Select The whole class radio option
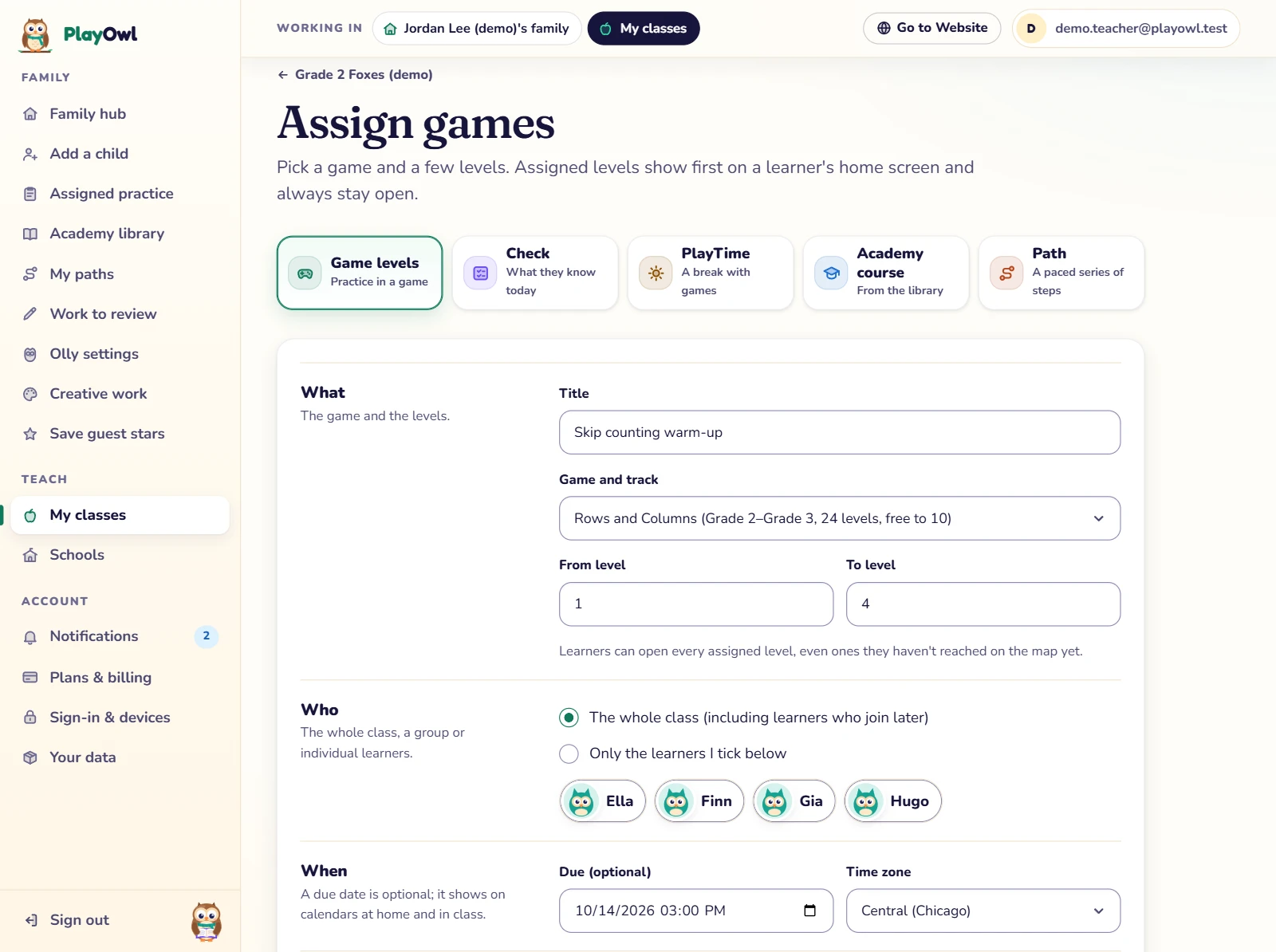Image resolution: width=1276 pixels, height=952 pixels. (569, 718)
